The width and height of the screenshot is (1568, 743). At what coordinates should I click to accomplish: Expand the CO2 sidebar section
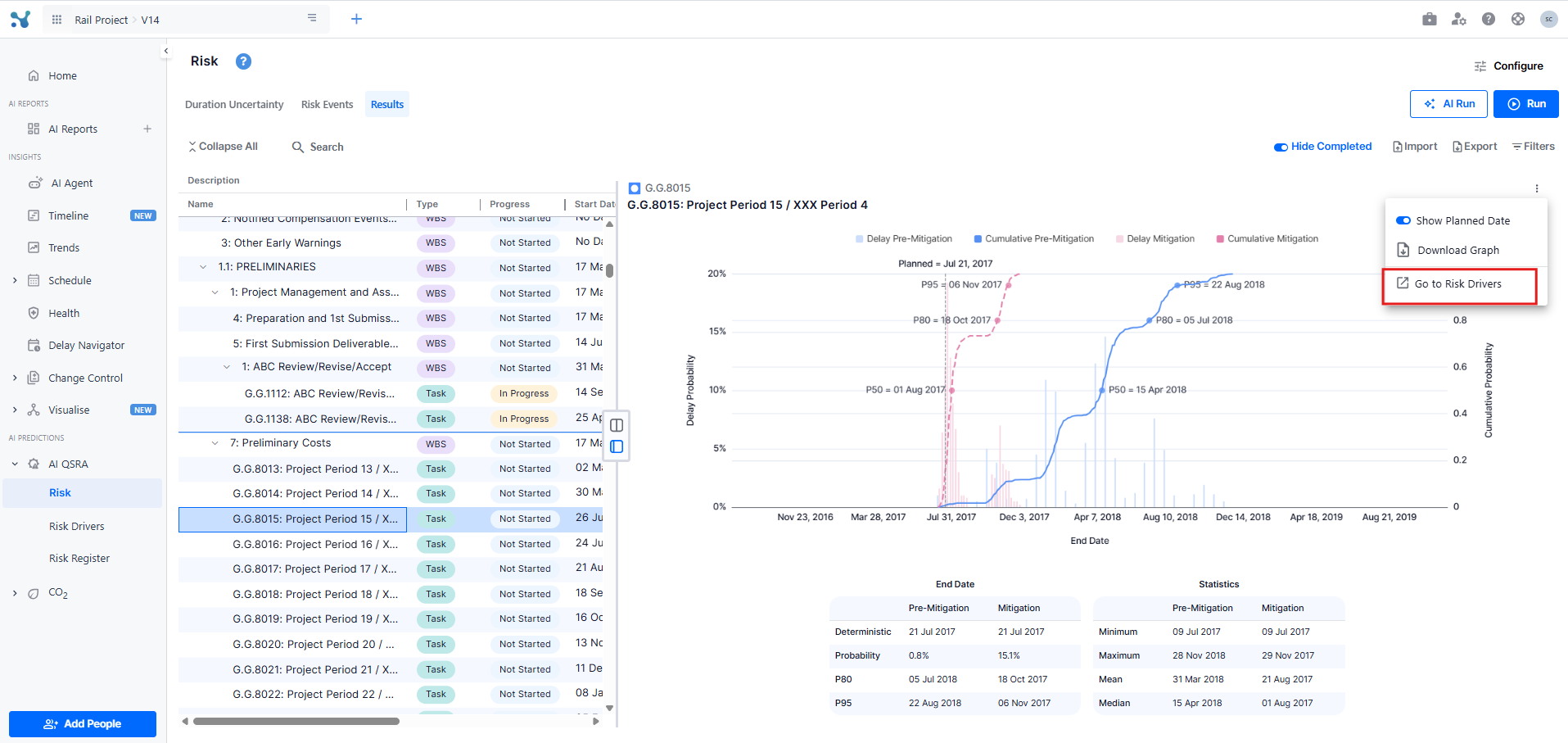click(x=15, y=593)
